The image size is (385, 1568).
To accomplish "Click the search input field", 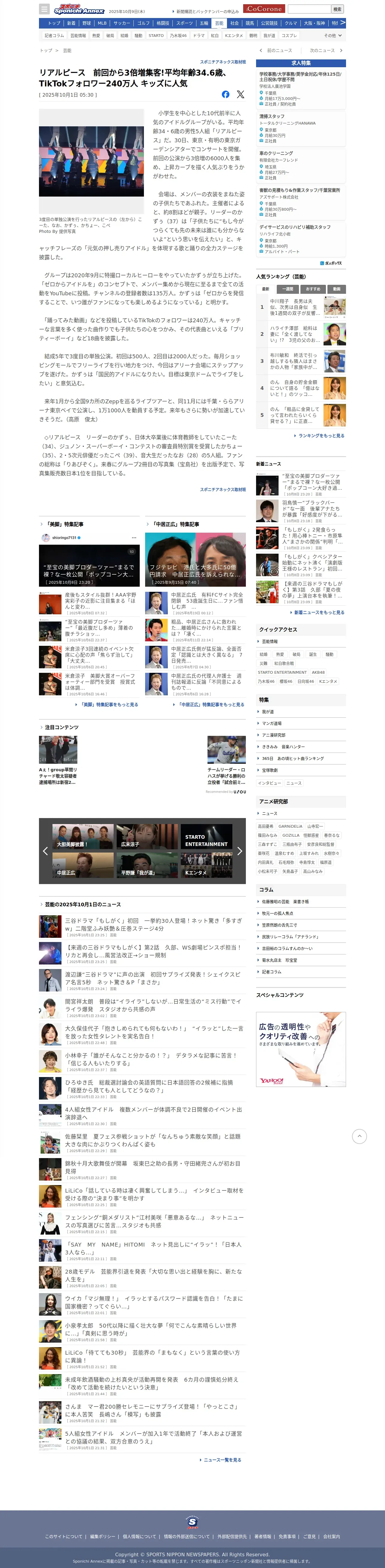I will pos(309,9).
